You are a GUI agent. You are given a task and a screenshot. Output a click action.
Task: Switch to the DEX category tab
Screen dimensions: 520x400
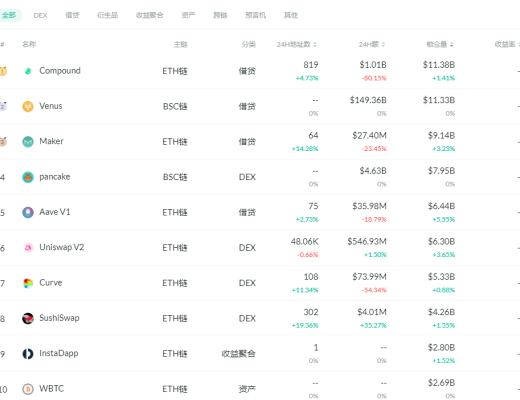pyautogui.click(x=40, y=15)
